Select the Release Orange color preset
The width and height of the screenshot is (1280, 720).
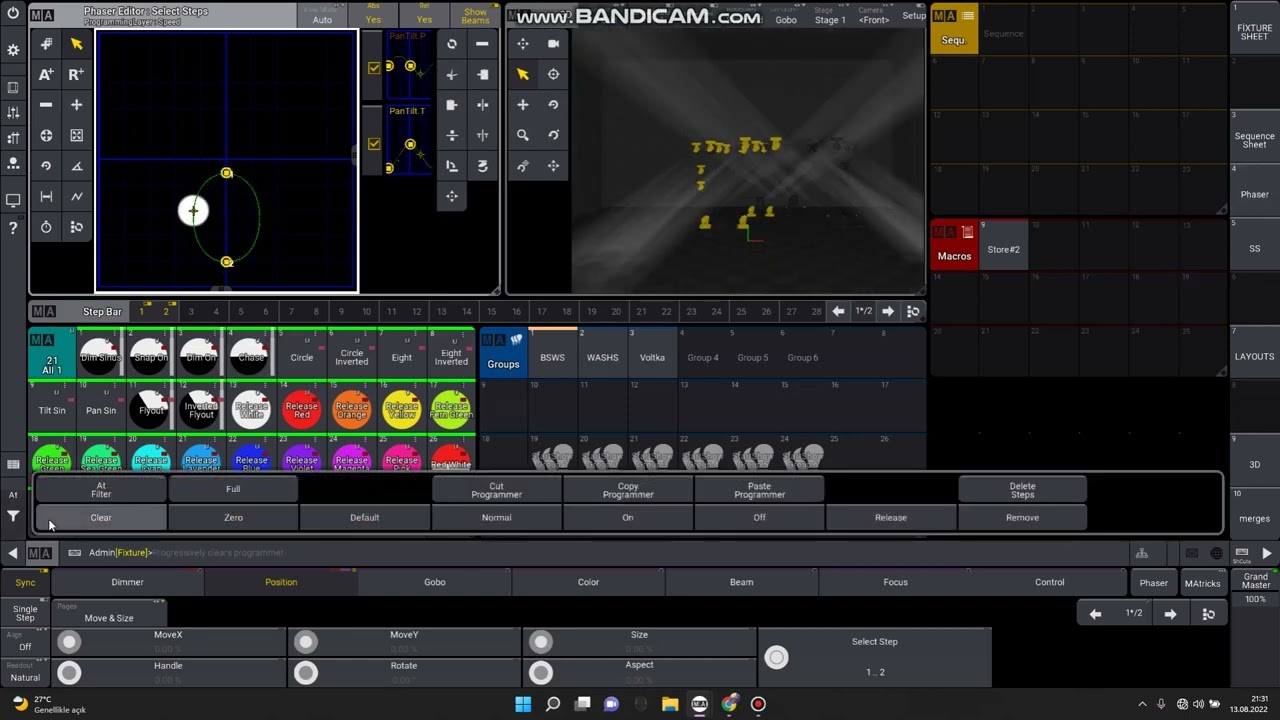point(351,410)
